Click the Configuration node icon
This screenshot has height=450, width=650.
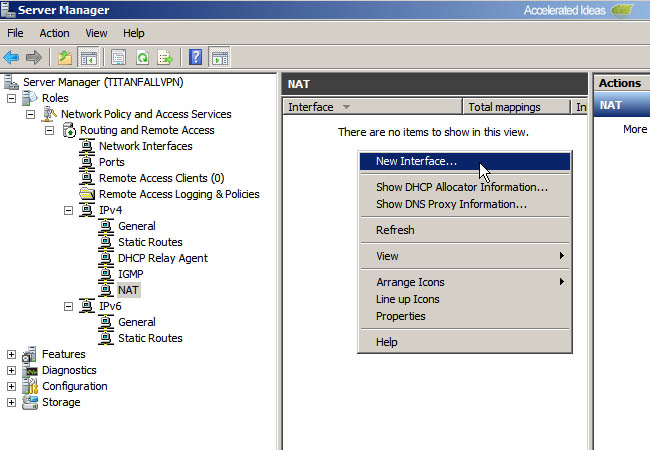pos(30,386)
